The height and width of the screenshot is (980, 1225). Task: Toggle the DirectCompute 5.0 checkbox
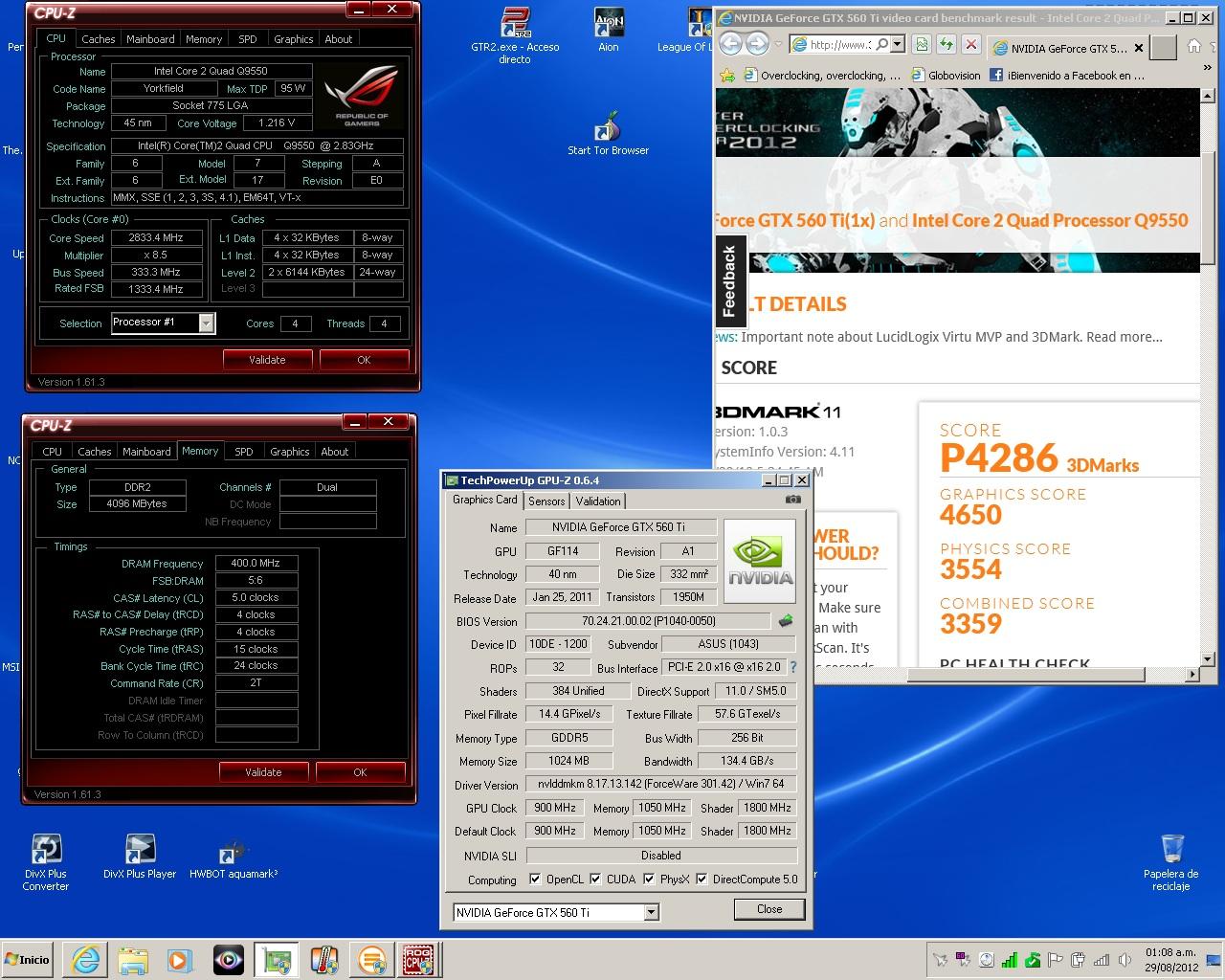pos(702,879)
